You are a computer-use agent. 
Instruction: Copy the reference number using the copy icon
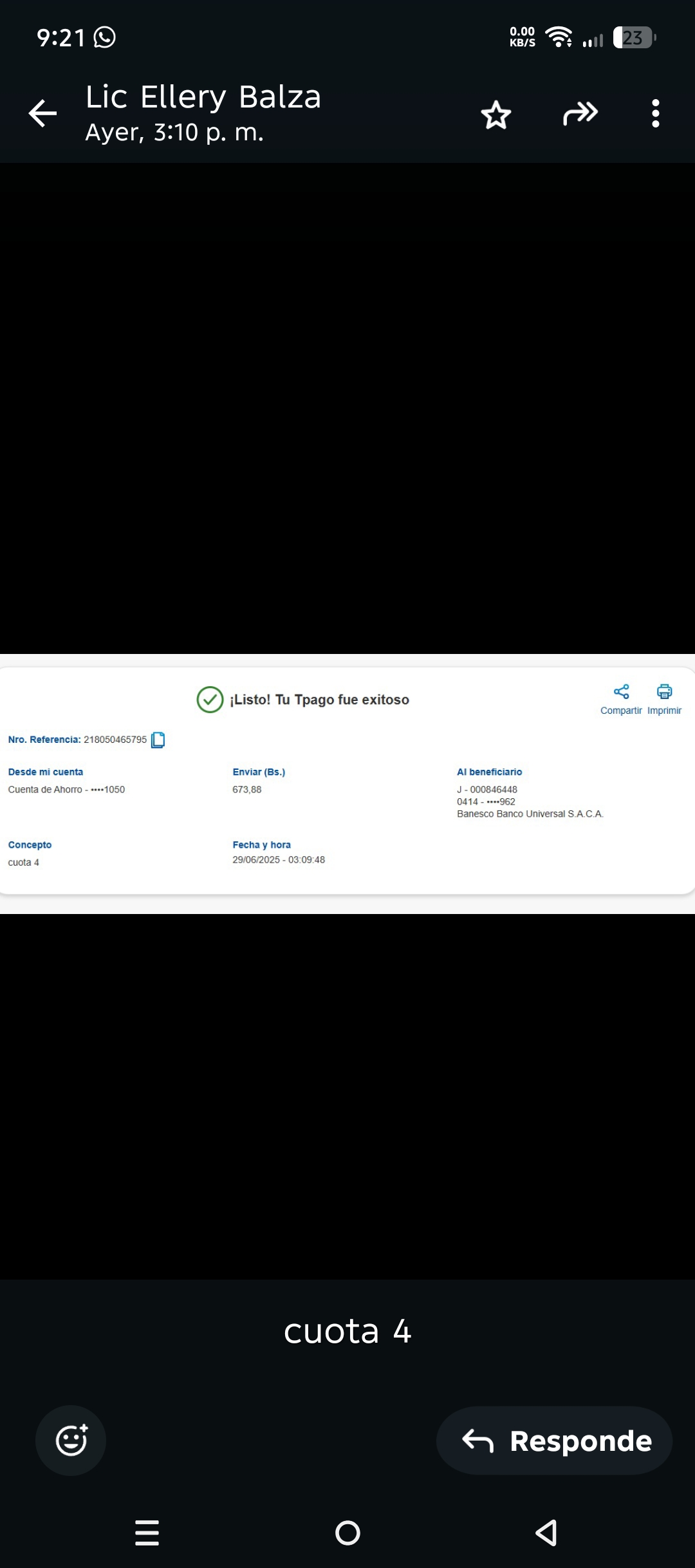click(x=158, y=740)
